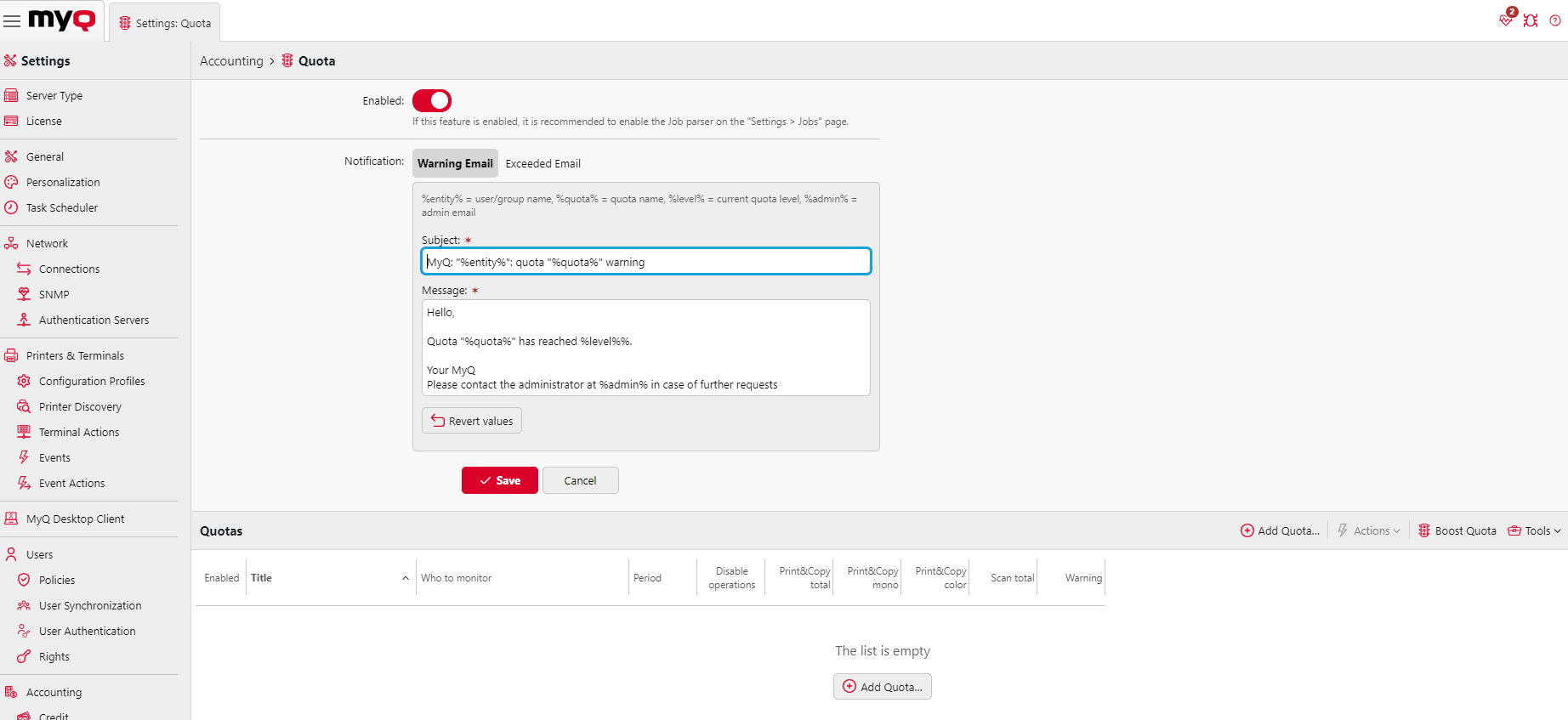
Task: Click the Boost Quota icon
Action: click(1424, 530)
